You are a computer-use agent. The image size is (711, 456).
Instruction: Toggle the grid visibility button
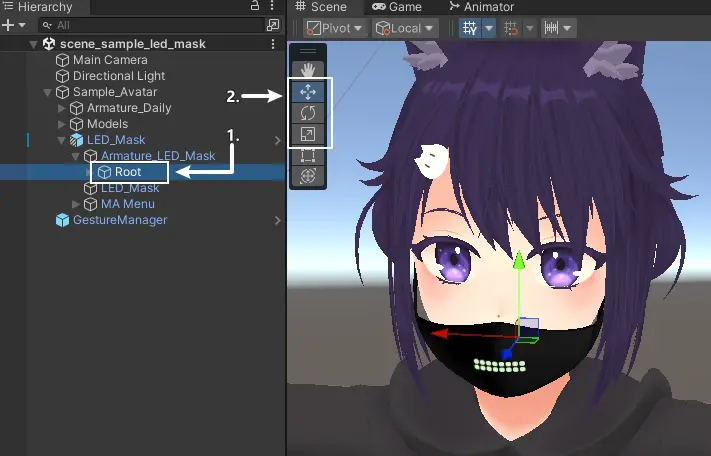pyautogui.click(x=470, y=29)
